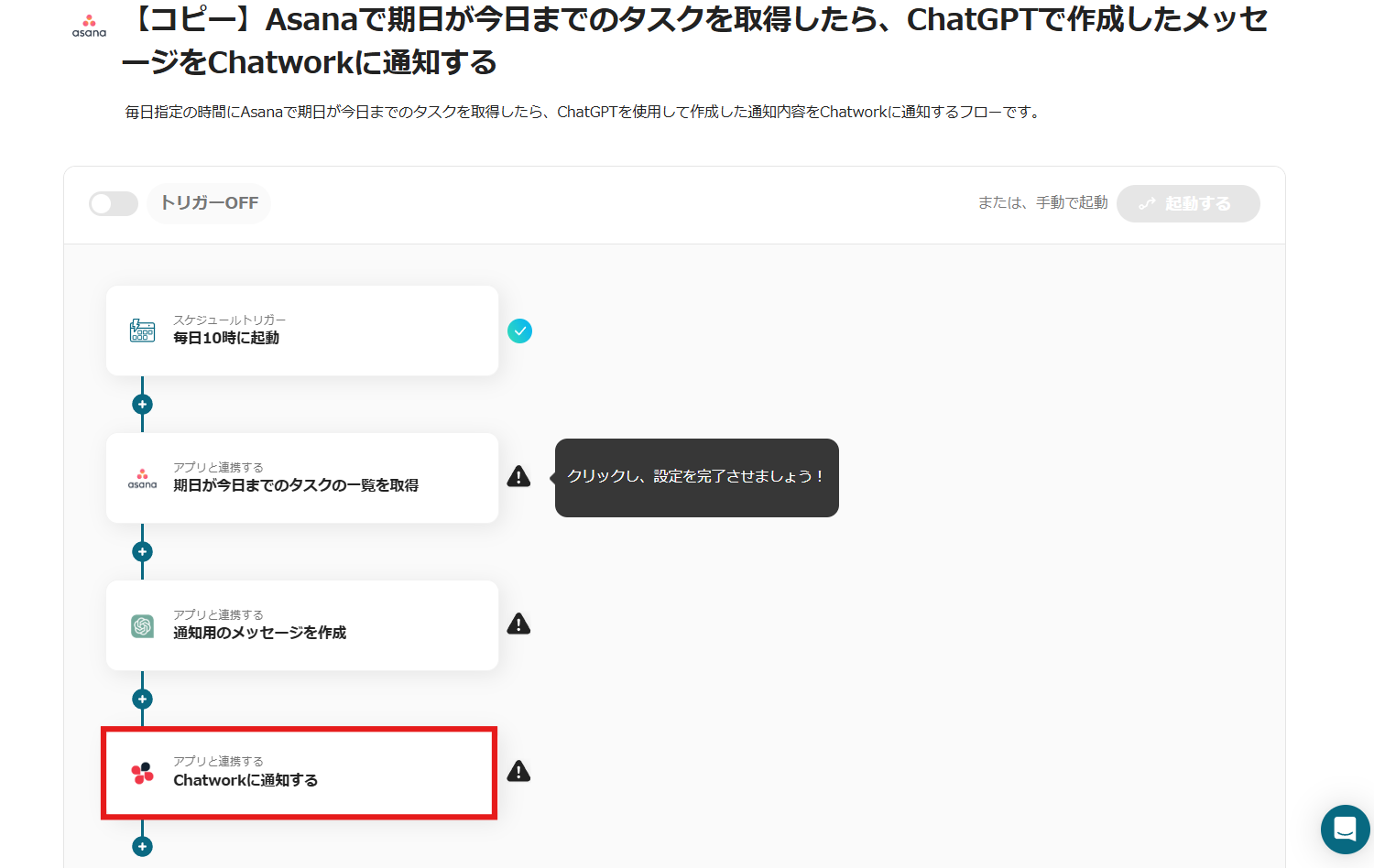Click the Asana icon in the task list step
Viewport: 1374px width, 868px height.
click(142, 478)
